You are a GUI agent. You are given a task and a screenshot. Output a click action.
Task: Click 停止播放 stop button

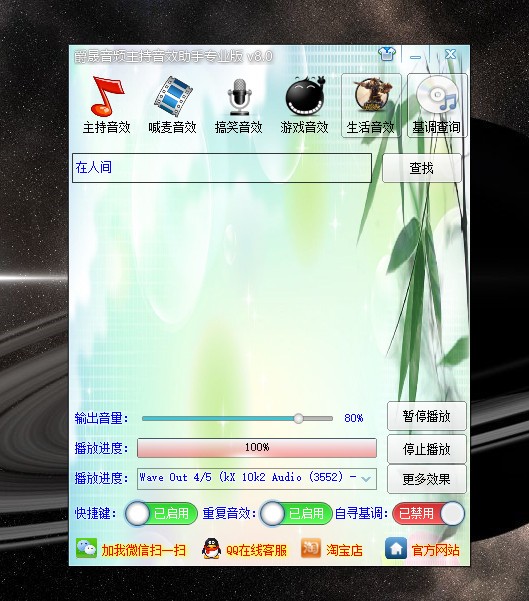(x=427, y=449)
